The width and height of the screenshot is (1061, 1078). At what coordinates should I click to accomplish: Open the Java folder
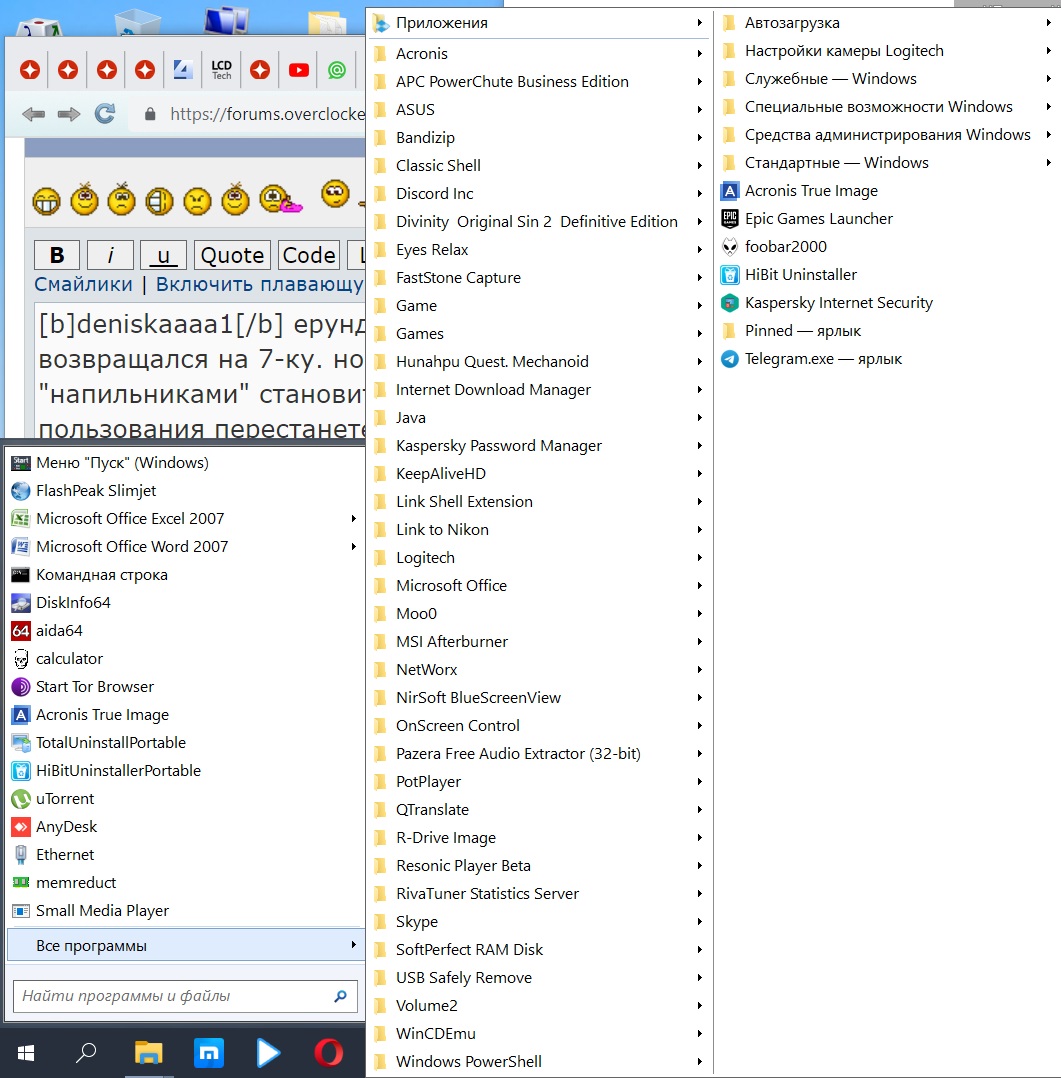click(540, 417)
